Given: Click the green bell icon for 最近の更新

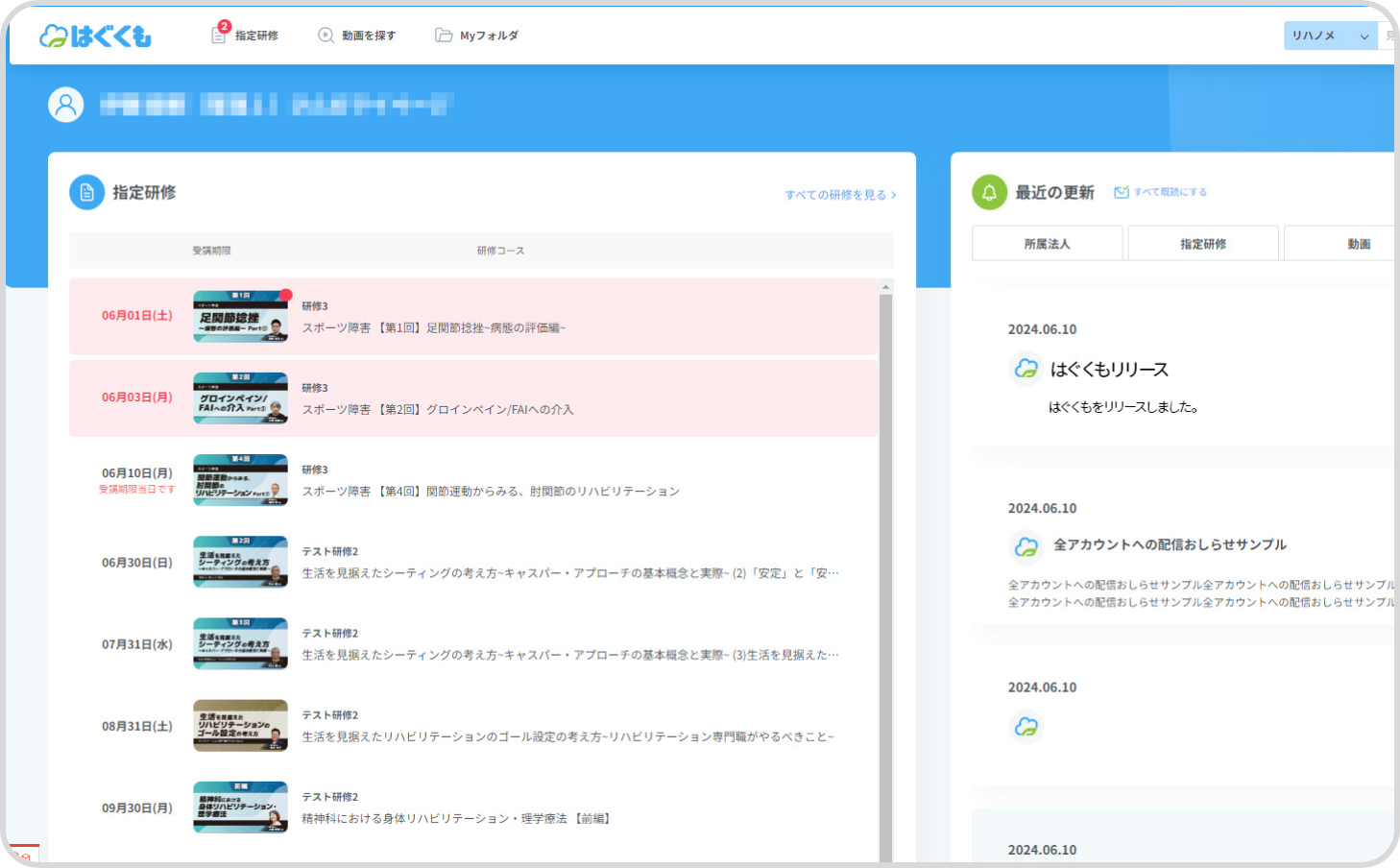Looking at the screenshot, I should tap(989, 192).
